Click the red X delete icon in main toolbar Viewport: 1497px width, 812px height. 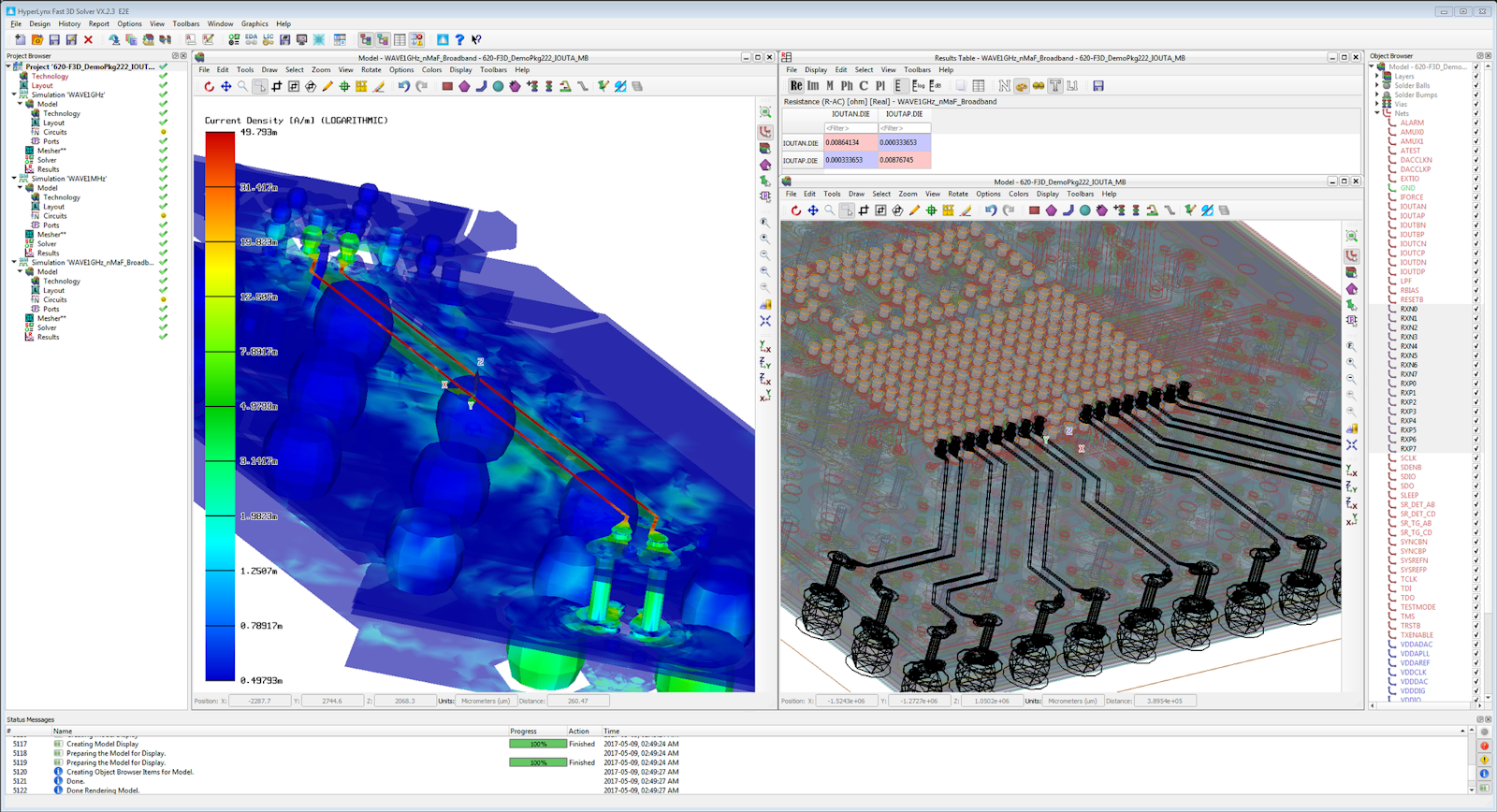click(89, 39)
